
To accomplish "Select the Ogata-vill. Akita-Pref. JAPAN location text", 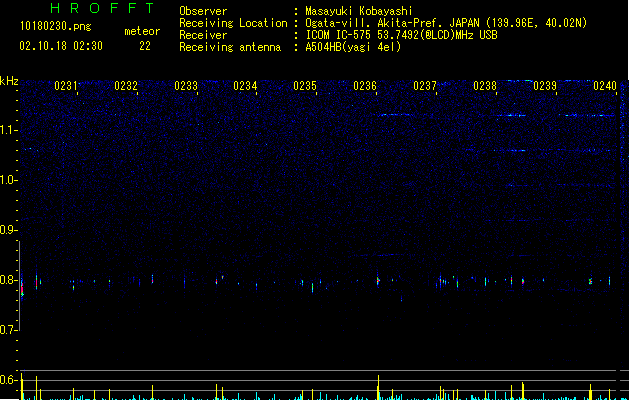I will click(446, 23).
